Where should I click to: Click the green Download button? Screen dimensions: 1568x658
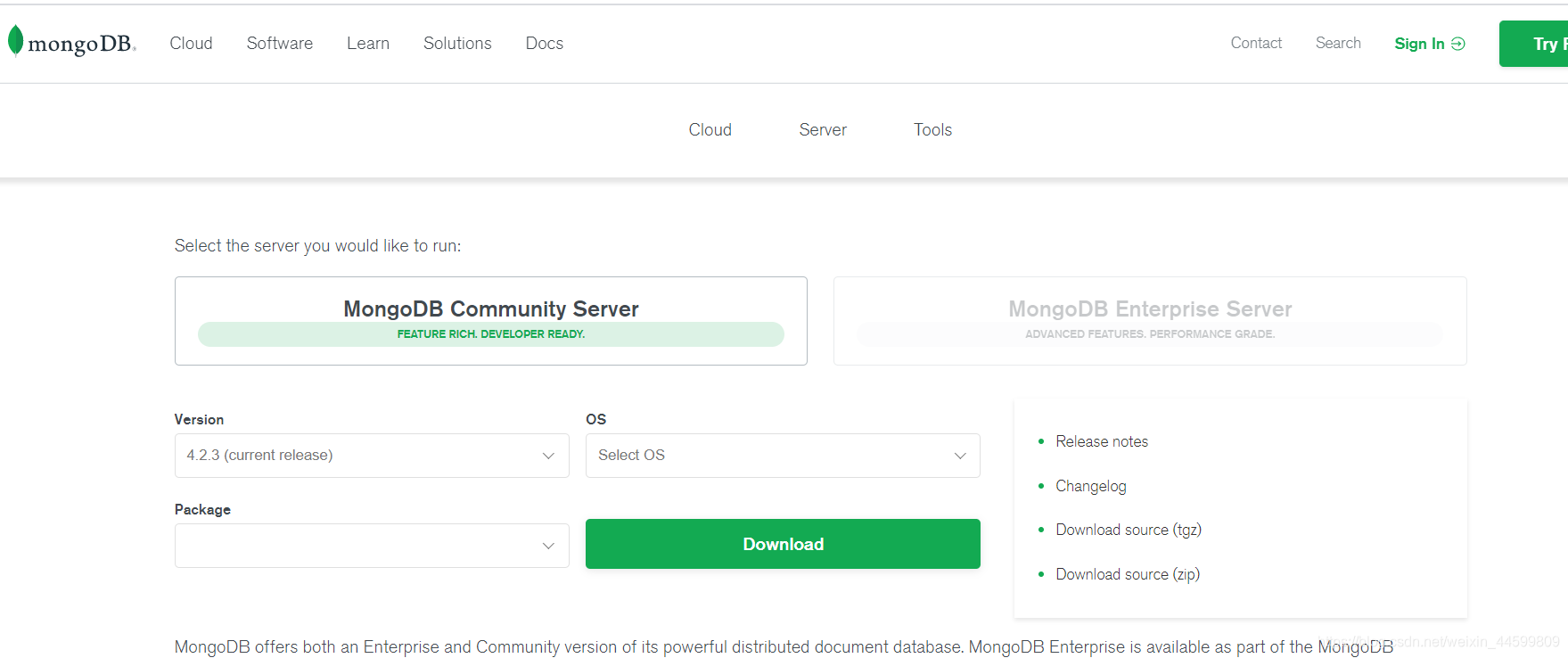(x=783, y=544)
